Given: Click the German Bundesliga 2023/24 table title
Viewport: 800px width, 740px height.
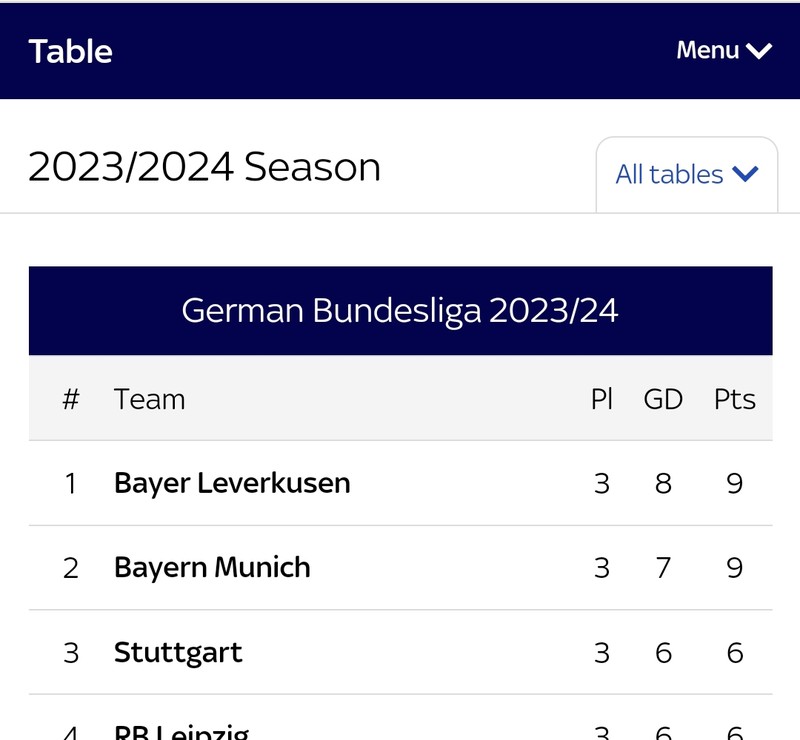Looking at the screenshot, I should pos(400,310).
